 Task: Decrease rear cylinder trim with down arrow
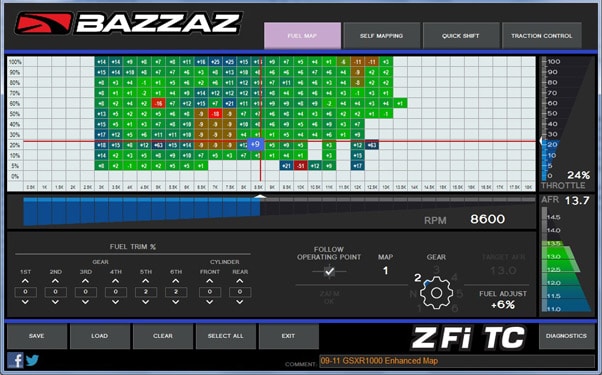pos(240,302)
